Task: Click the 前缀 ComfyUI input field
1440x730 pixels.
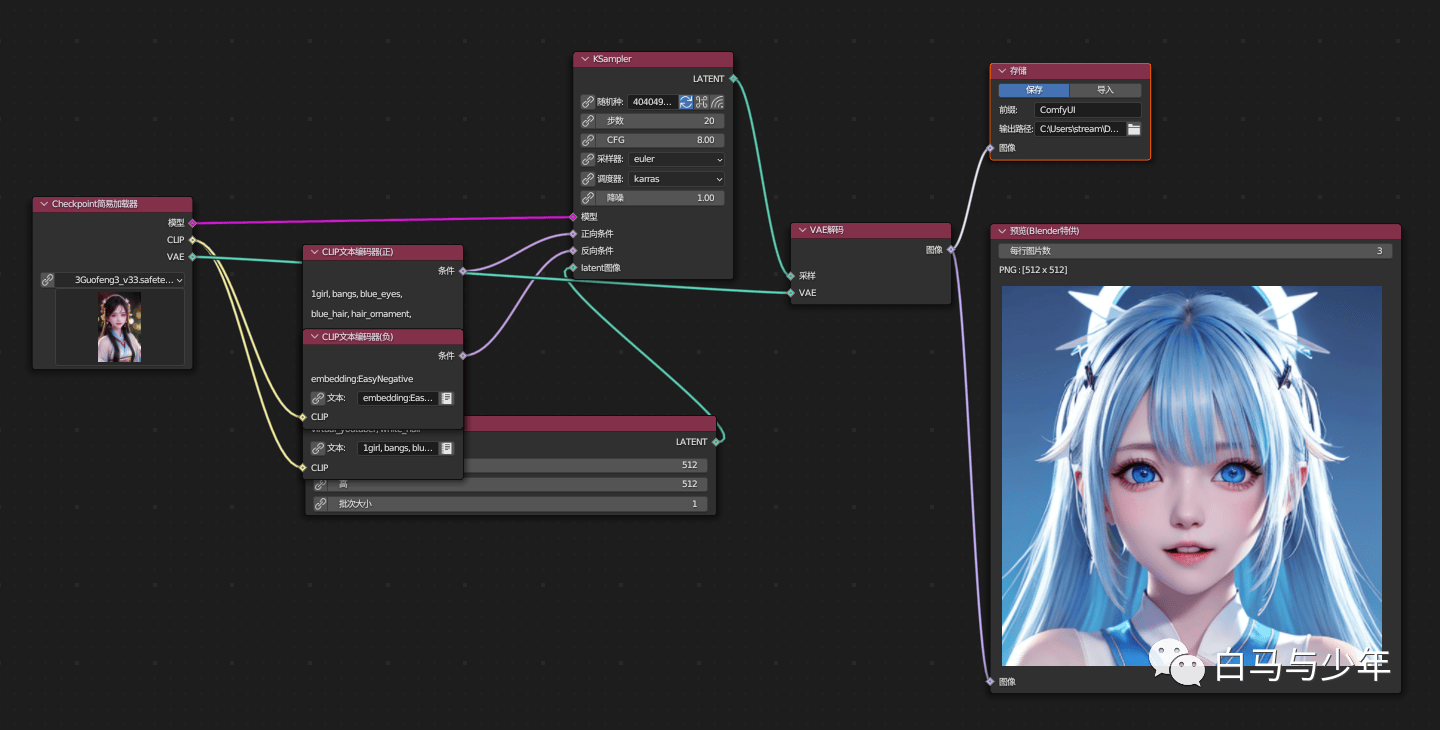Action: [1088, 110]
